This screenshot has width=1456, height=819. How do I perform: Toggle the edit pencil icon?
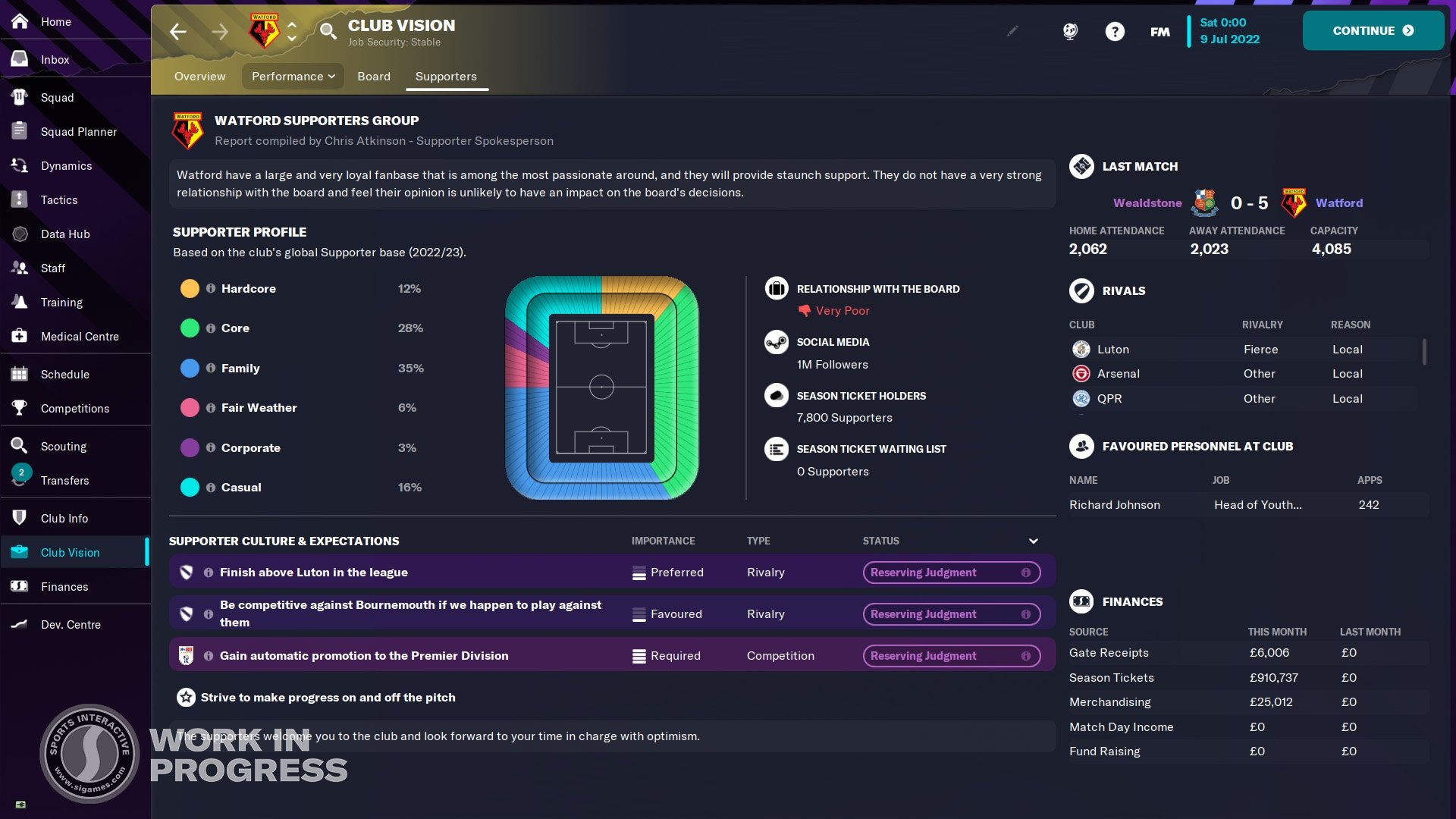coord(1013,30)
